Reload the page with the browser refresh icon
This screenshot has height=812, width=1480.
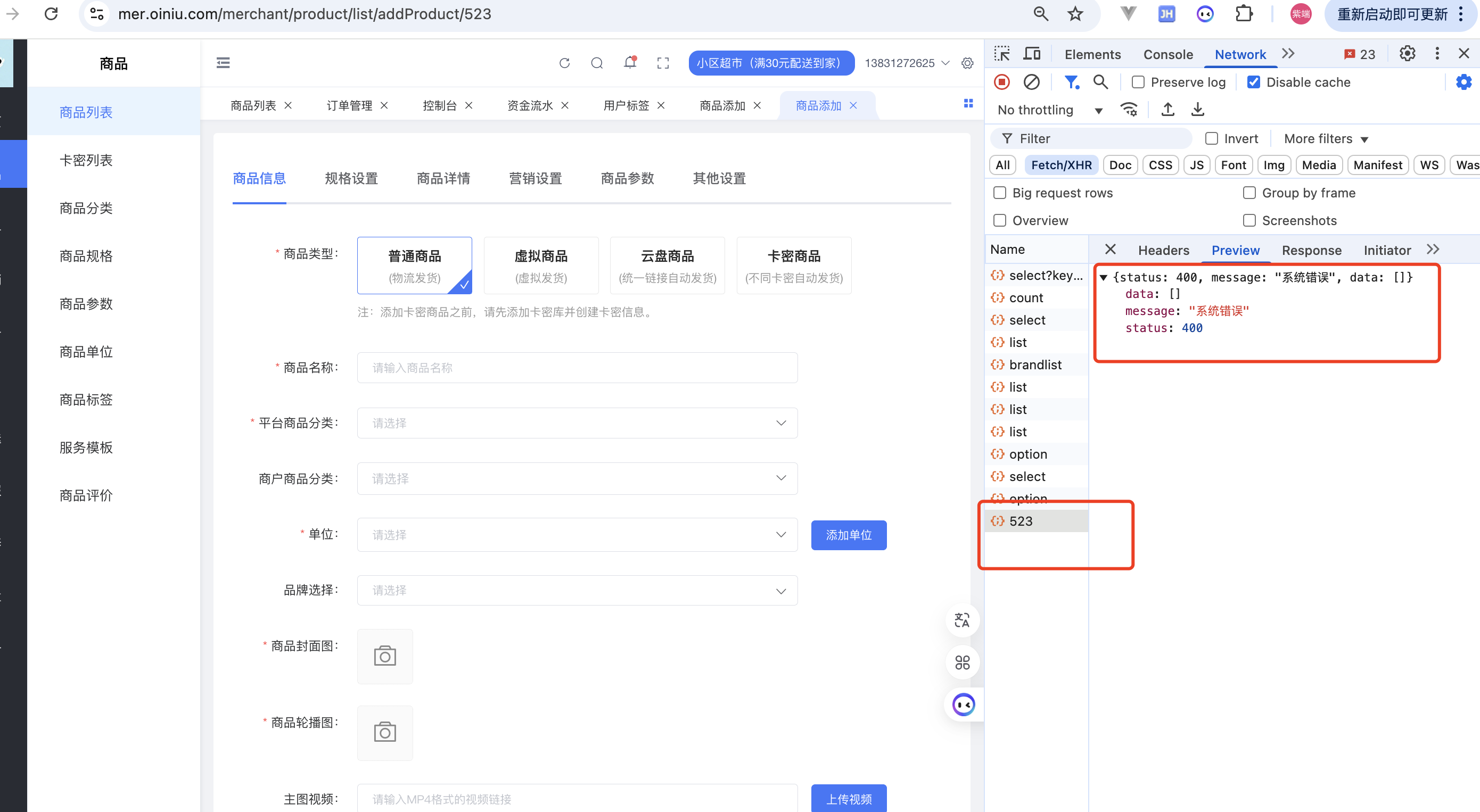[x=51, y=14]
